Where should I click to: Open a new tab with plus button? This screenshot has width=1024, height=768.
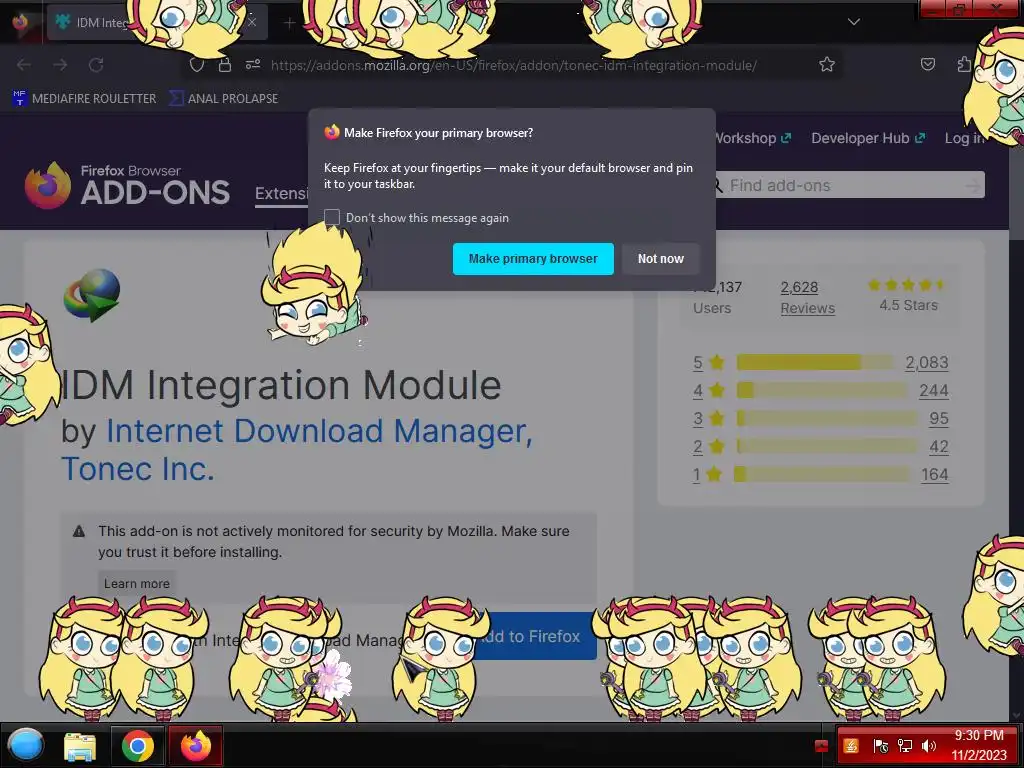(289, 24)
